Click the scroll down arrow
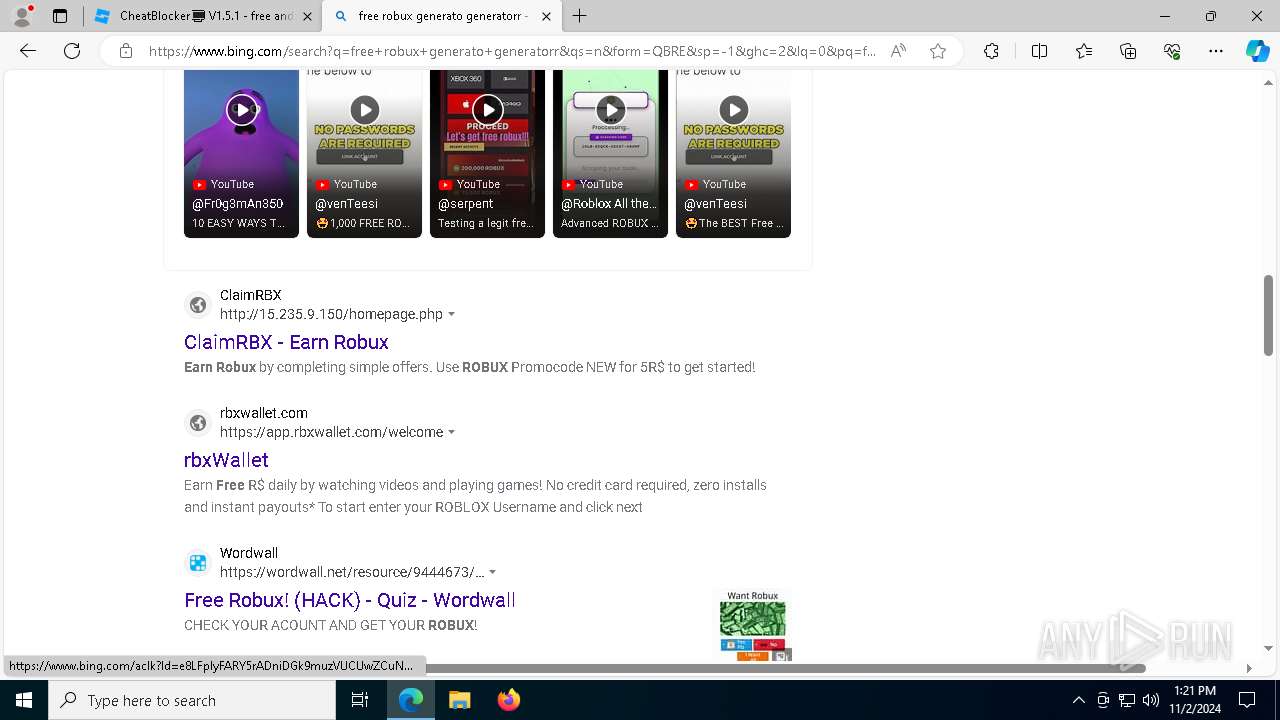Image resolution: width=1280 pixels, height=720 pixels. pos(1268,648)
